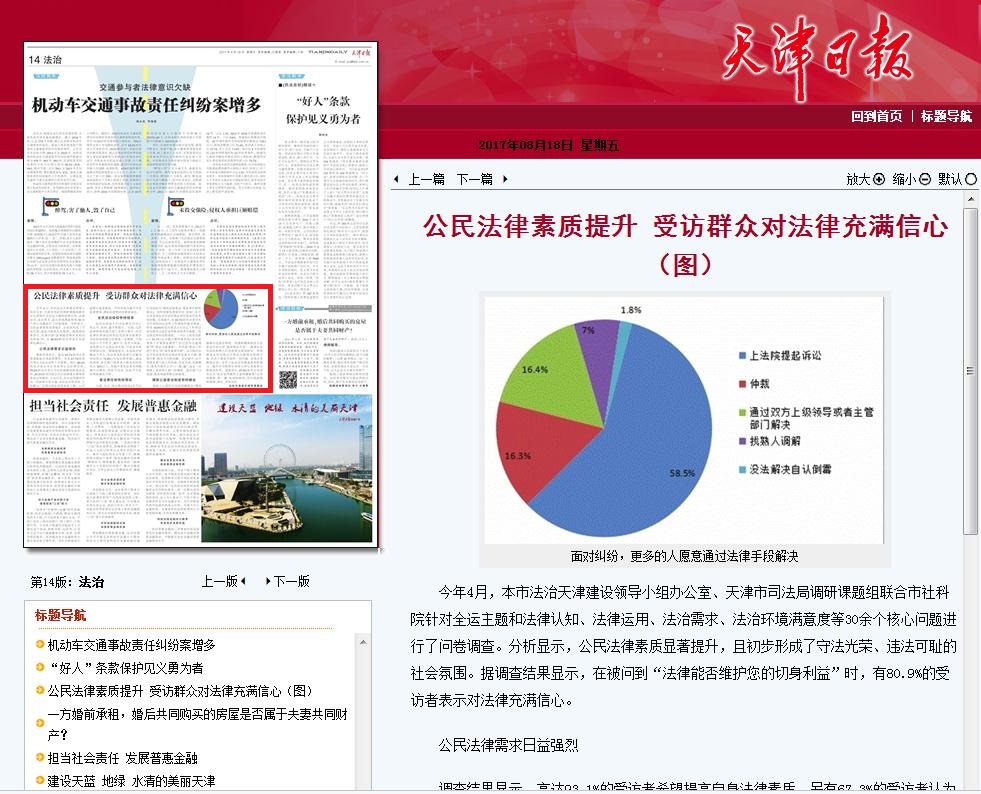Click the 天津日报 masthead logo
This screenshot has height=794, width=981.
coord(818,56)
